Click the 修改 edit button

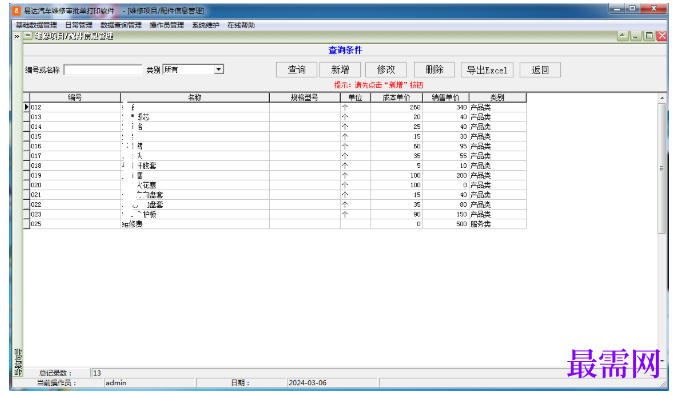click(386, 70)
